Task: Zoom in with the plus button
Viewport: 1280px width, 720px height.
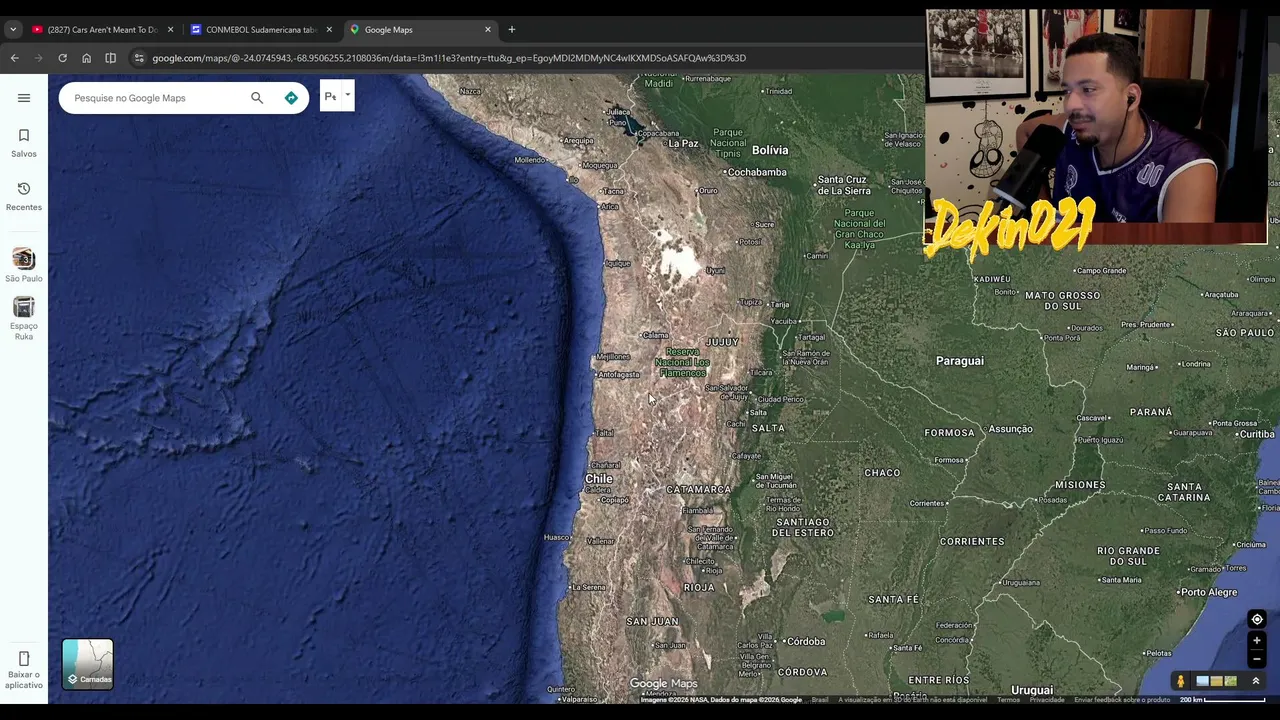Action: click(1257, 641)
